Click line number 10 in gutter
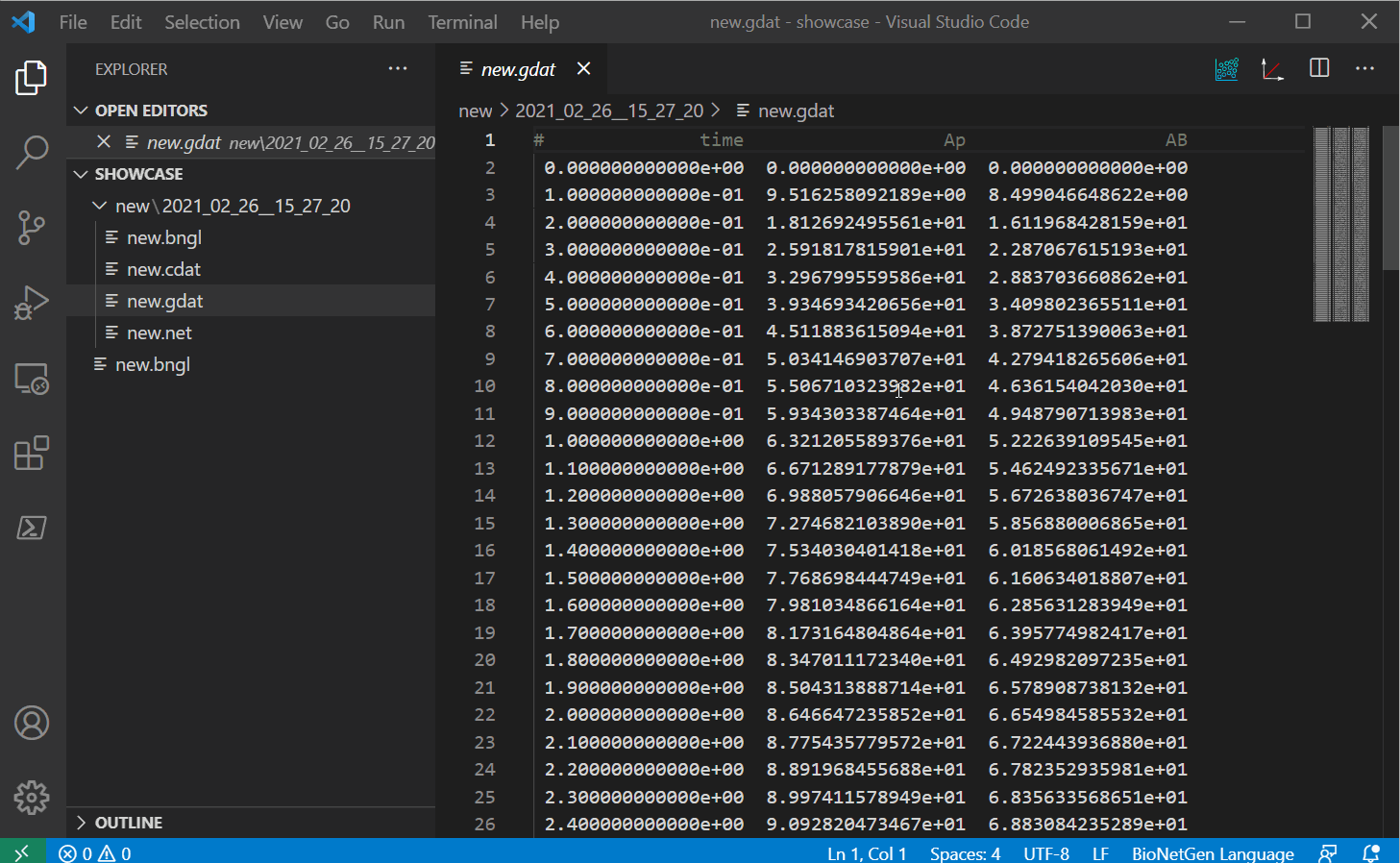 click(484, 386)
